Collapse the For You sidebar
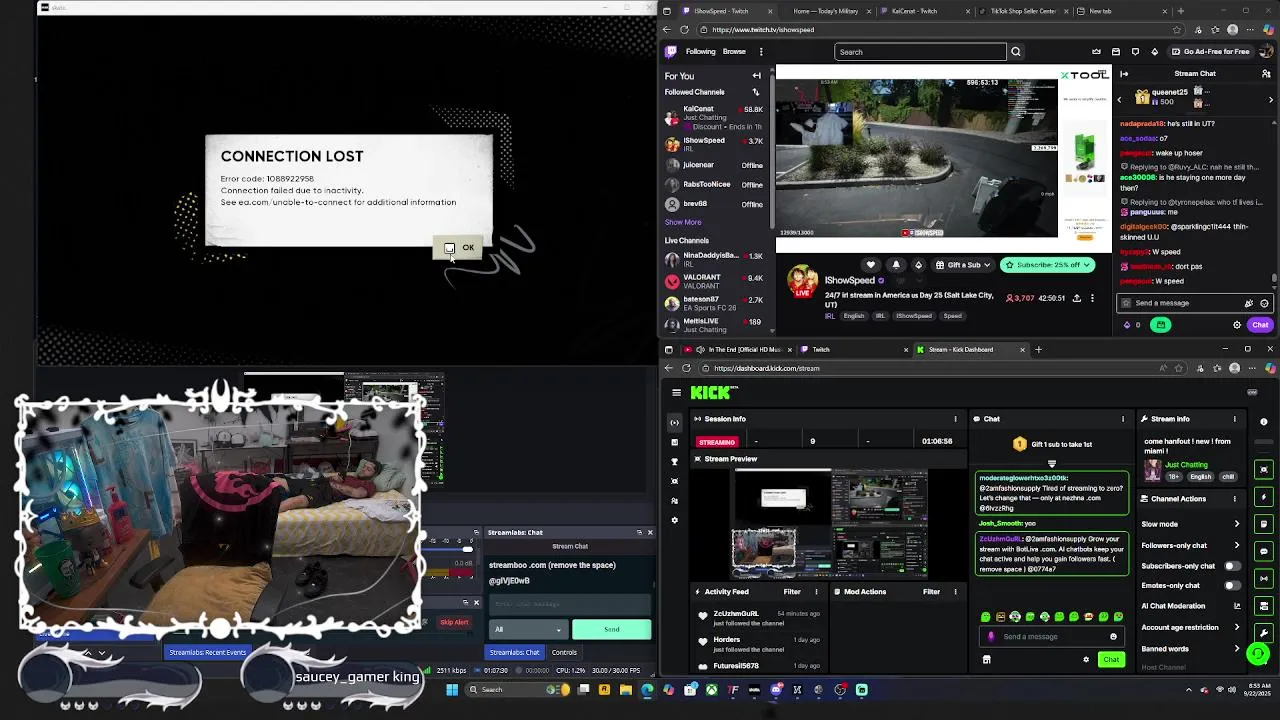 756,76
